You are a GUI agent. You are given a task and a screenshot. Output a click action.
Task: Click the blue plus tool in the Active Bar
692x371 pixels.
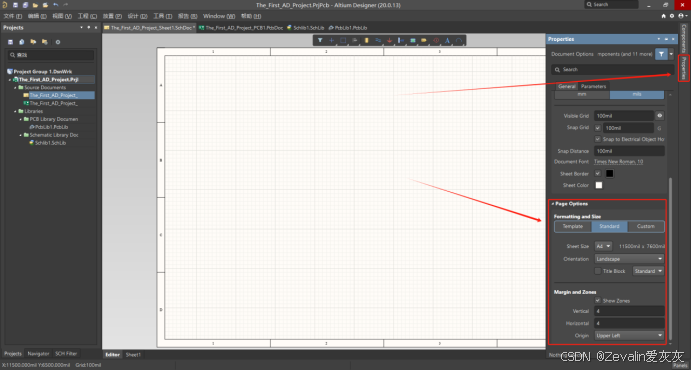tap(331, 41)
